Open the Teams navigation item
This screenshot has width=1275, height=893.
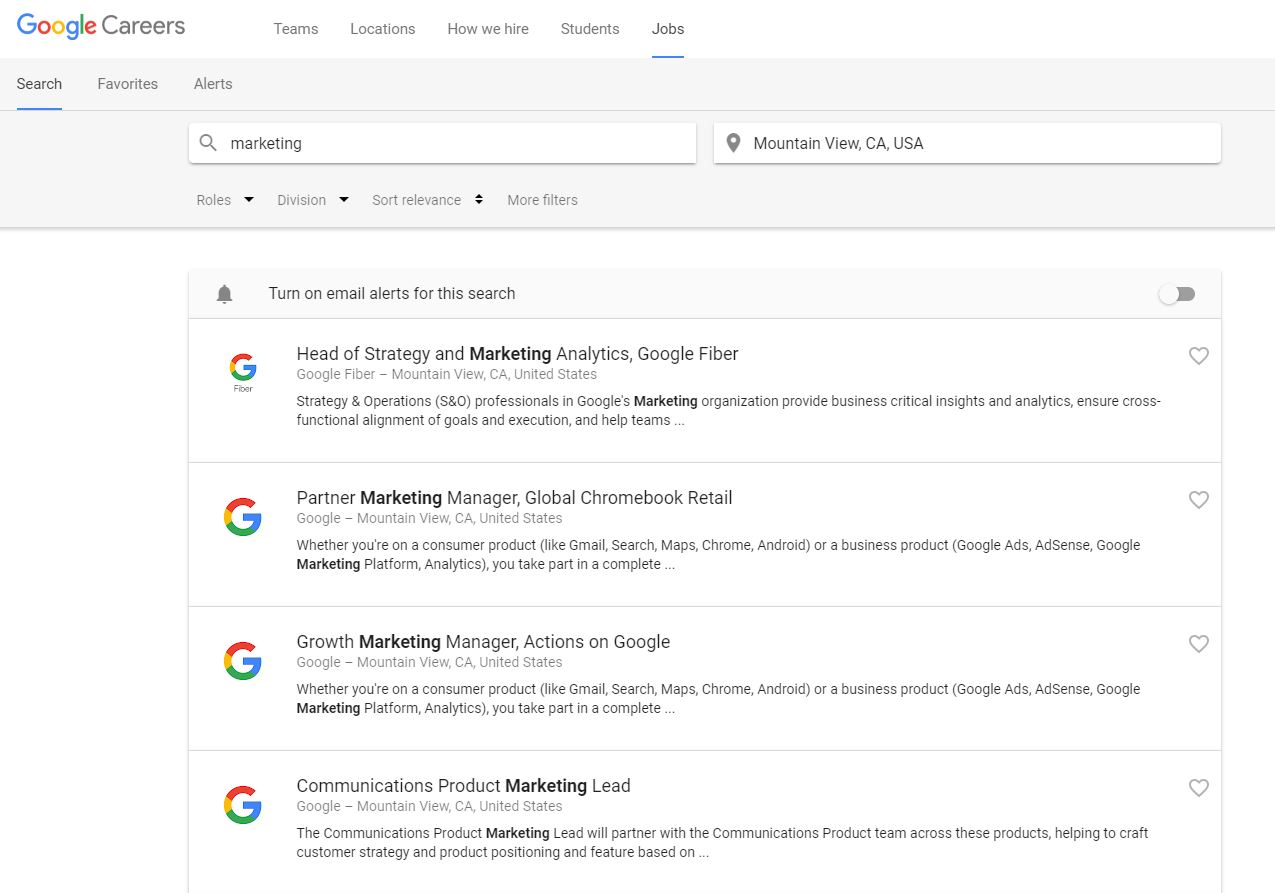pos(296,29)
